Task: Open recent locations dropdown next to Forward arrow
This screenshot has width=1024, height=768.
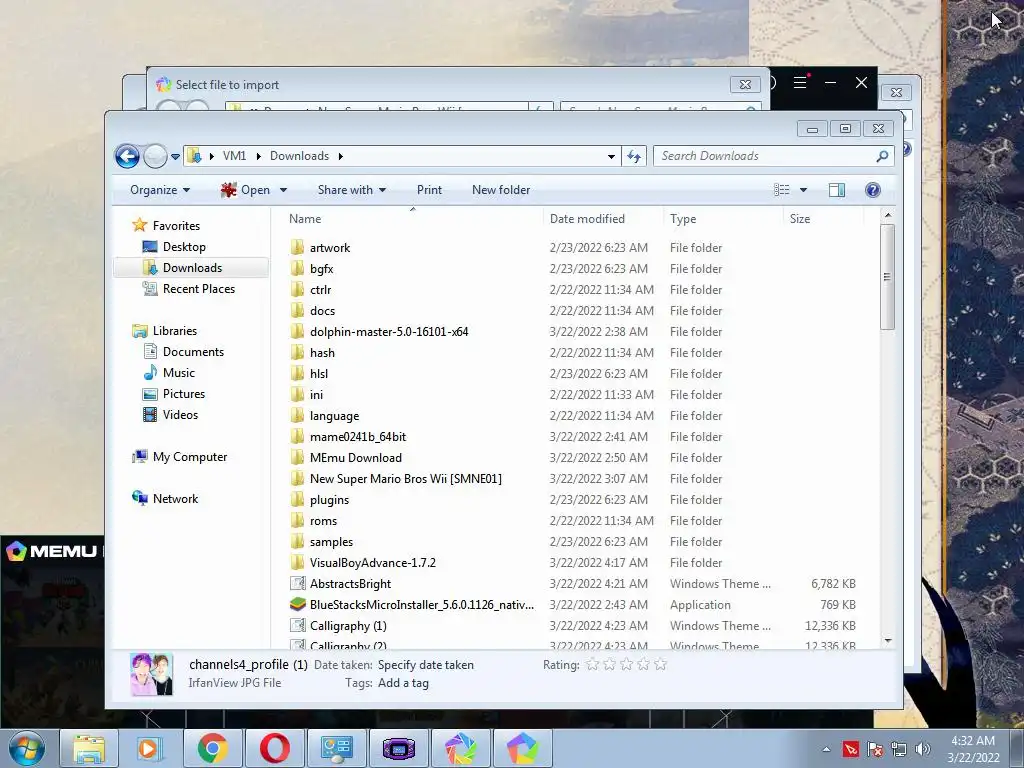Action: pos(175,157)
